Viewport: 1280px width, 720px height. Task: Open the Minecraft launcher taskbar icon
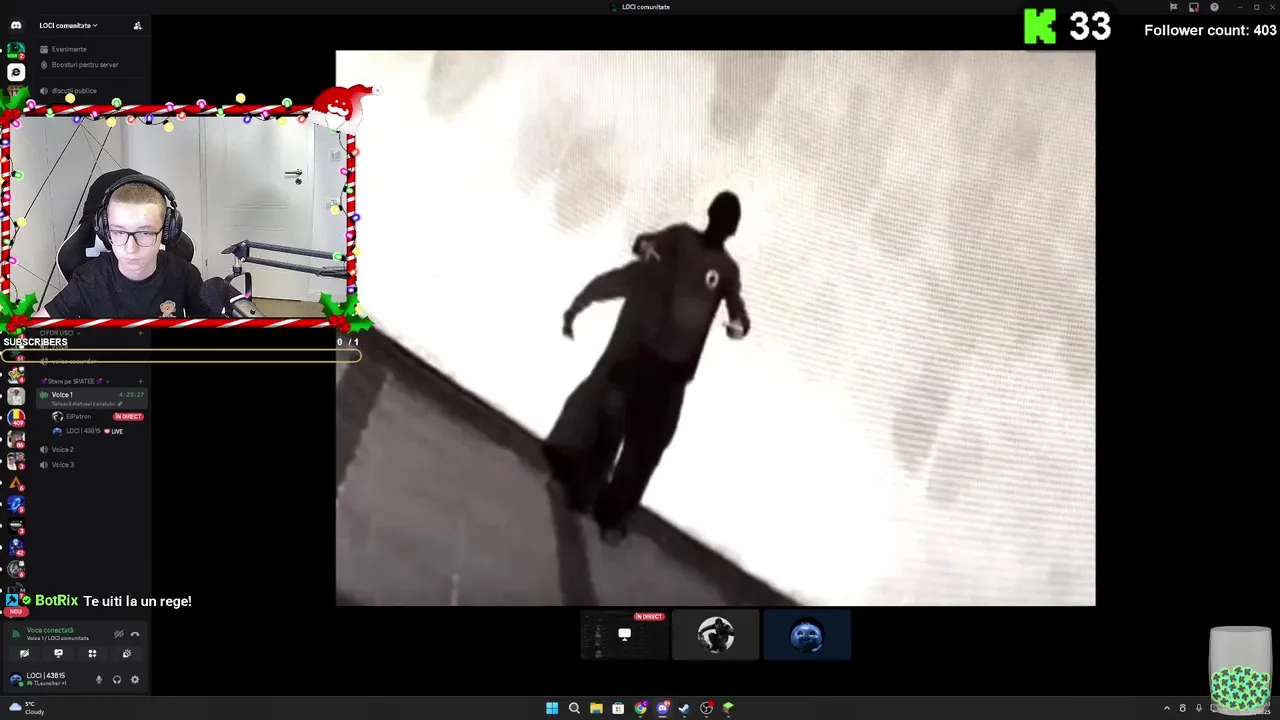tap(728, 708)
